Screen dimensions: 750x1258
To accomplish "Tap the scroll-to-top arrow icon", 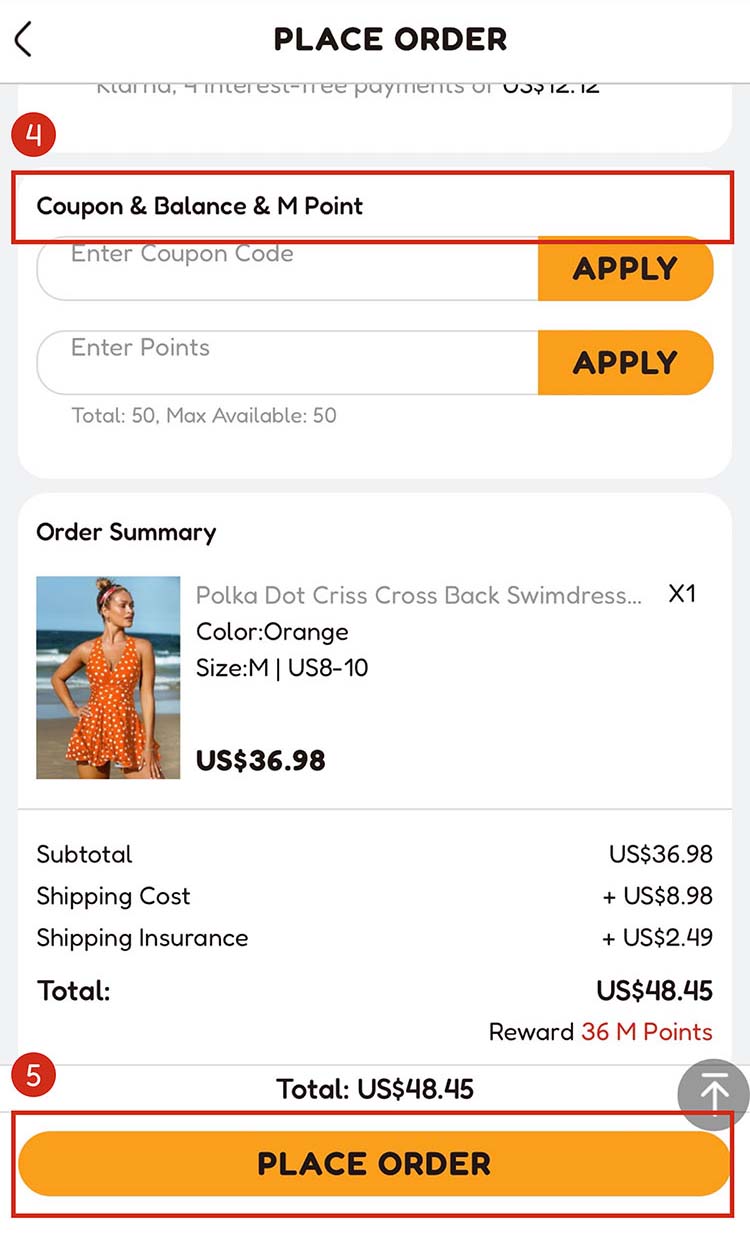I will coord(714,1094).
